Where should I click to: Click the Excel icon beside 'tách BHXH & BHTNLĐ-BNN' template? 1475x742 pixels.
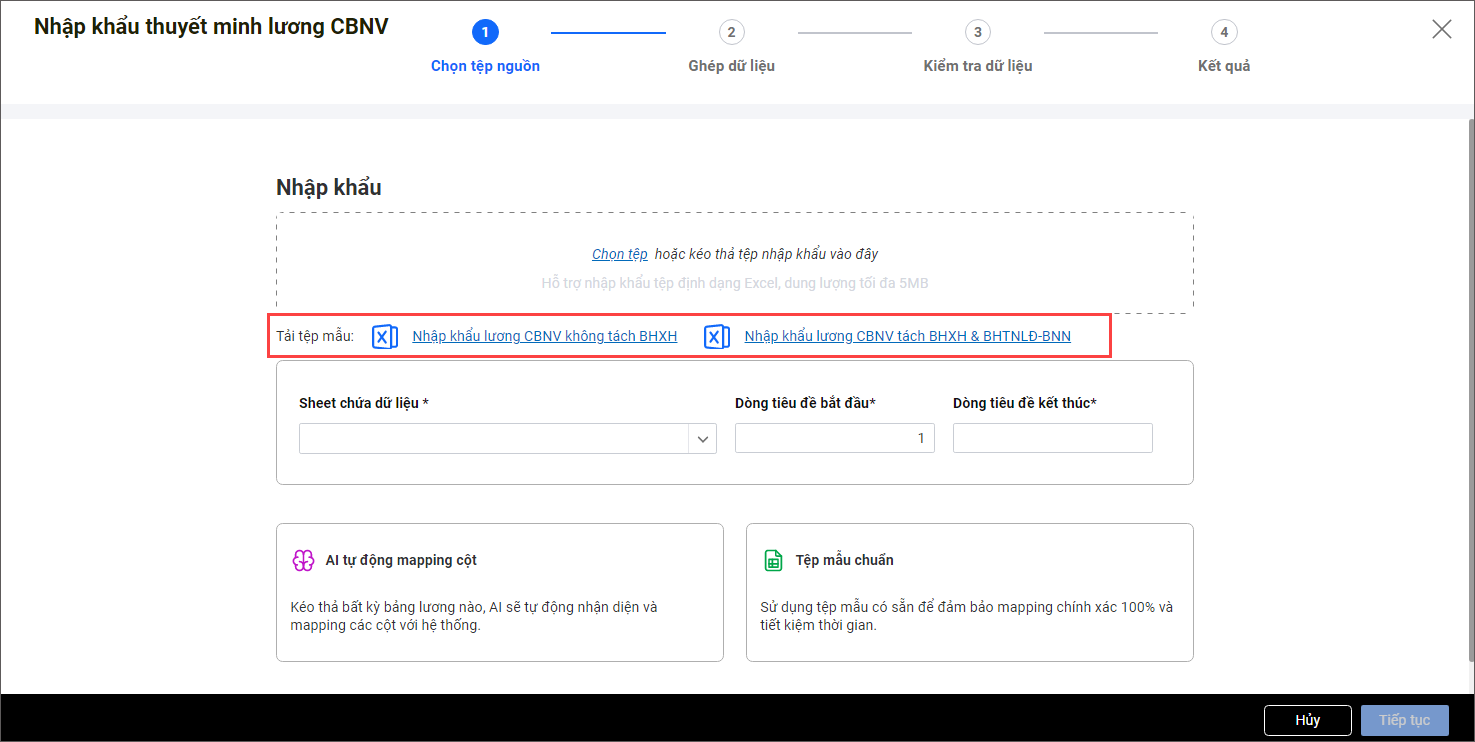[x=717, y=337]
